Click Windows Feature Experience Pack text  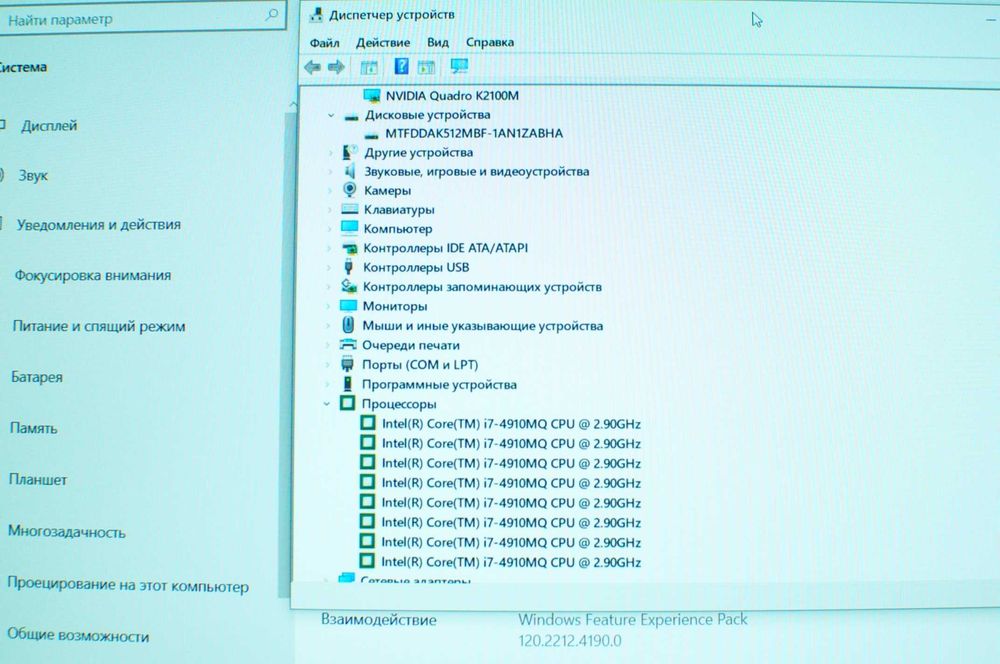[x=633, y=619]
